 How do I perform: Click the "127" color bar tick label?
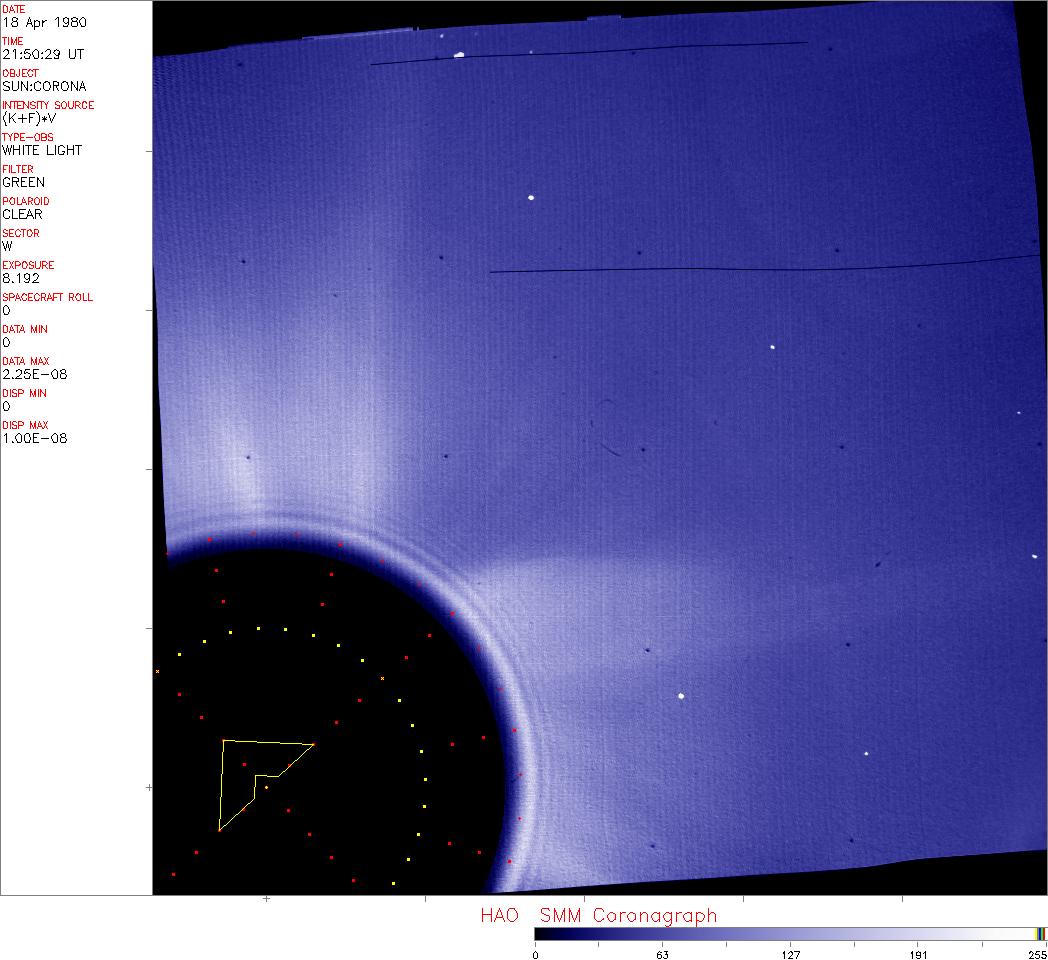coord(790,954)
